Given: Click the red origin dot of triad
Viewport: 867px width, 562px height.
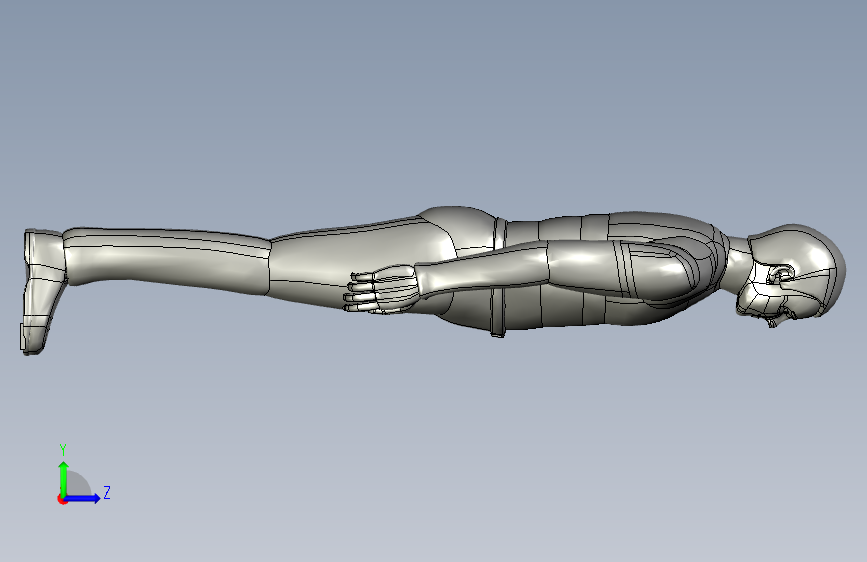Looking at the screenshot, I should tap(62, 499).
